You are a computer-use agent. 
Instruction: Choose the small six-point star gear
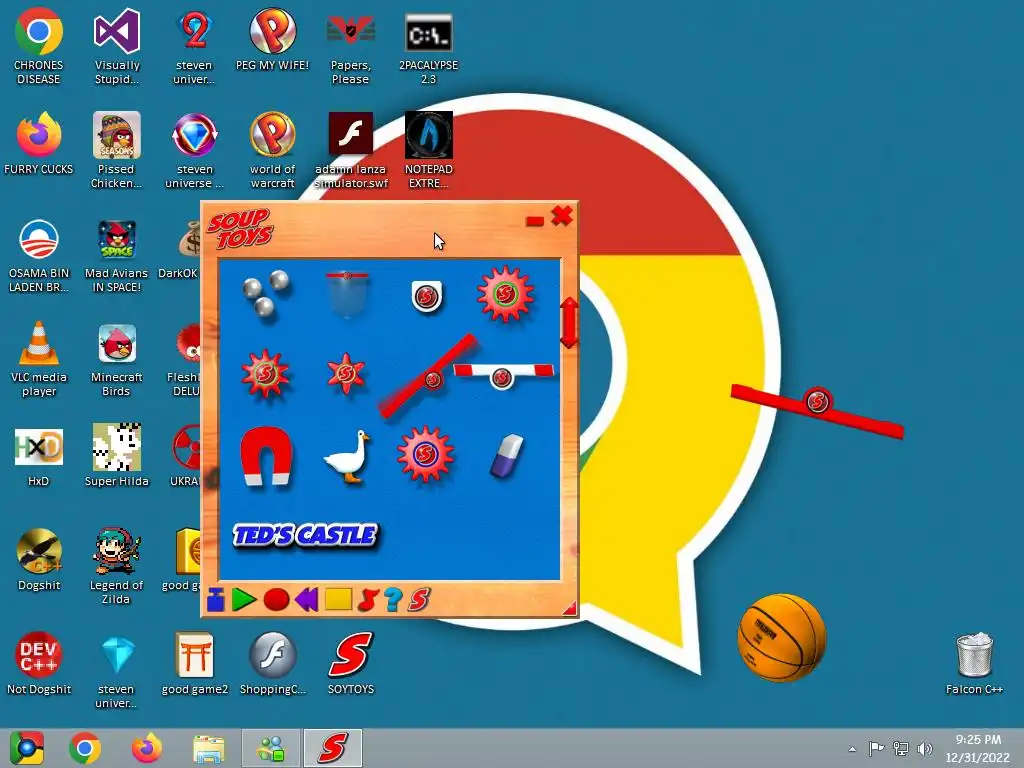(x=345, y=374)
